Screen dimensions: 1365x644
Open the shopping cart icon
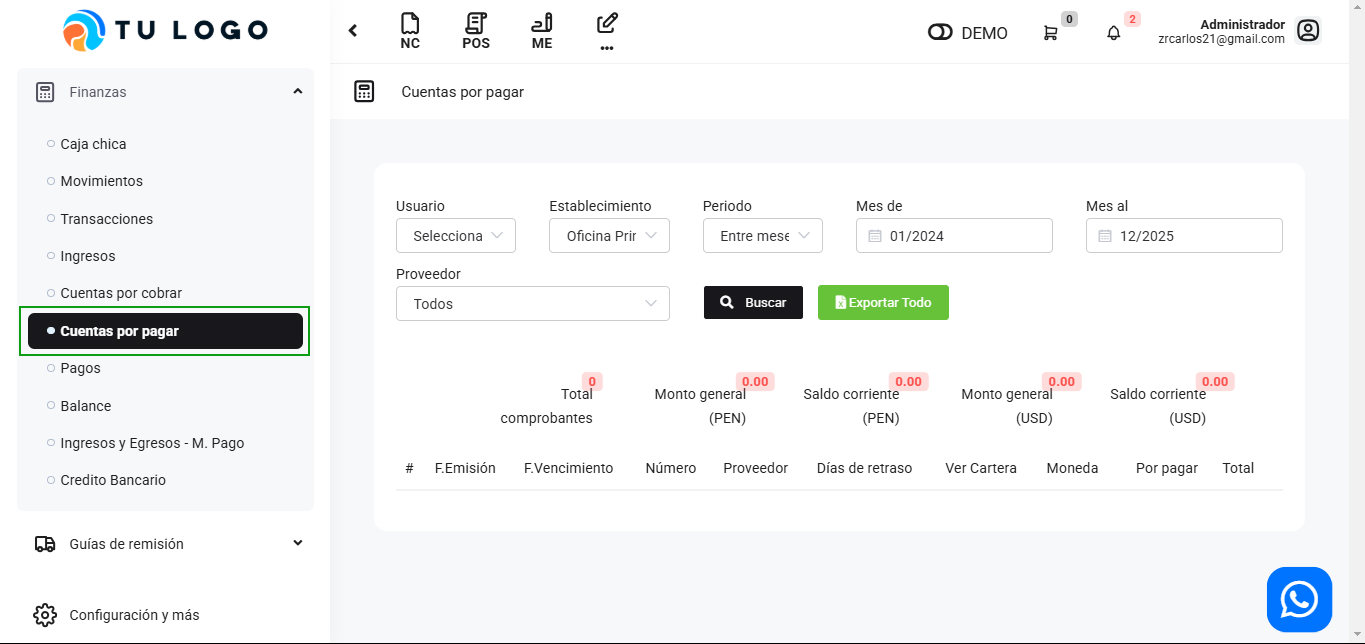point(1050,33)
